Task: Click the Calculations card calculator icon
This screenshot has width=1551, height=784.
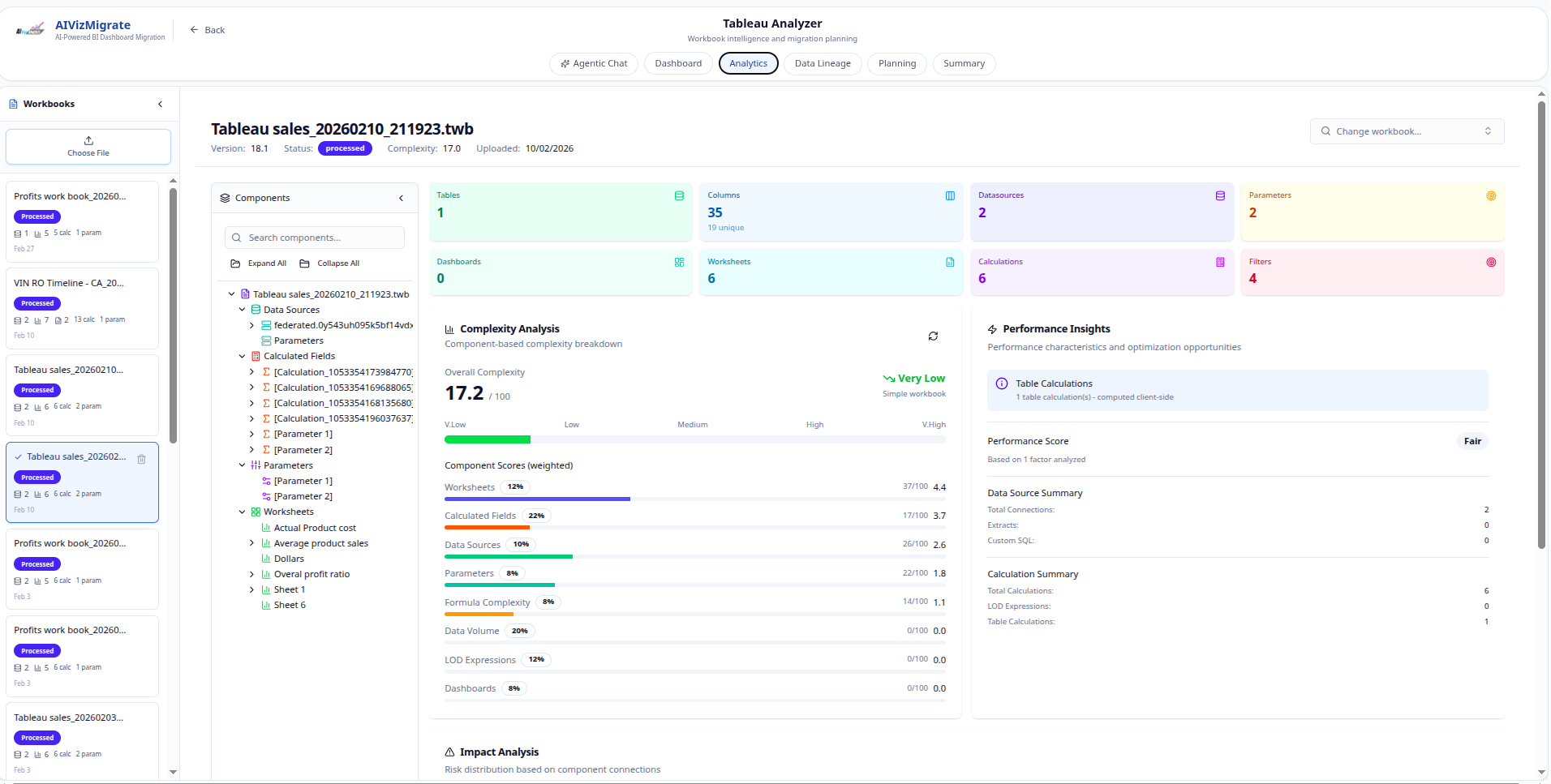Action: tap(1220, 263)
